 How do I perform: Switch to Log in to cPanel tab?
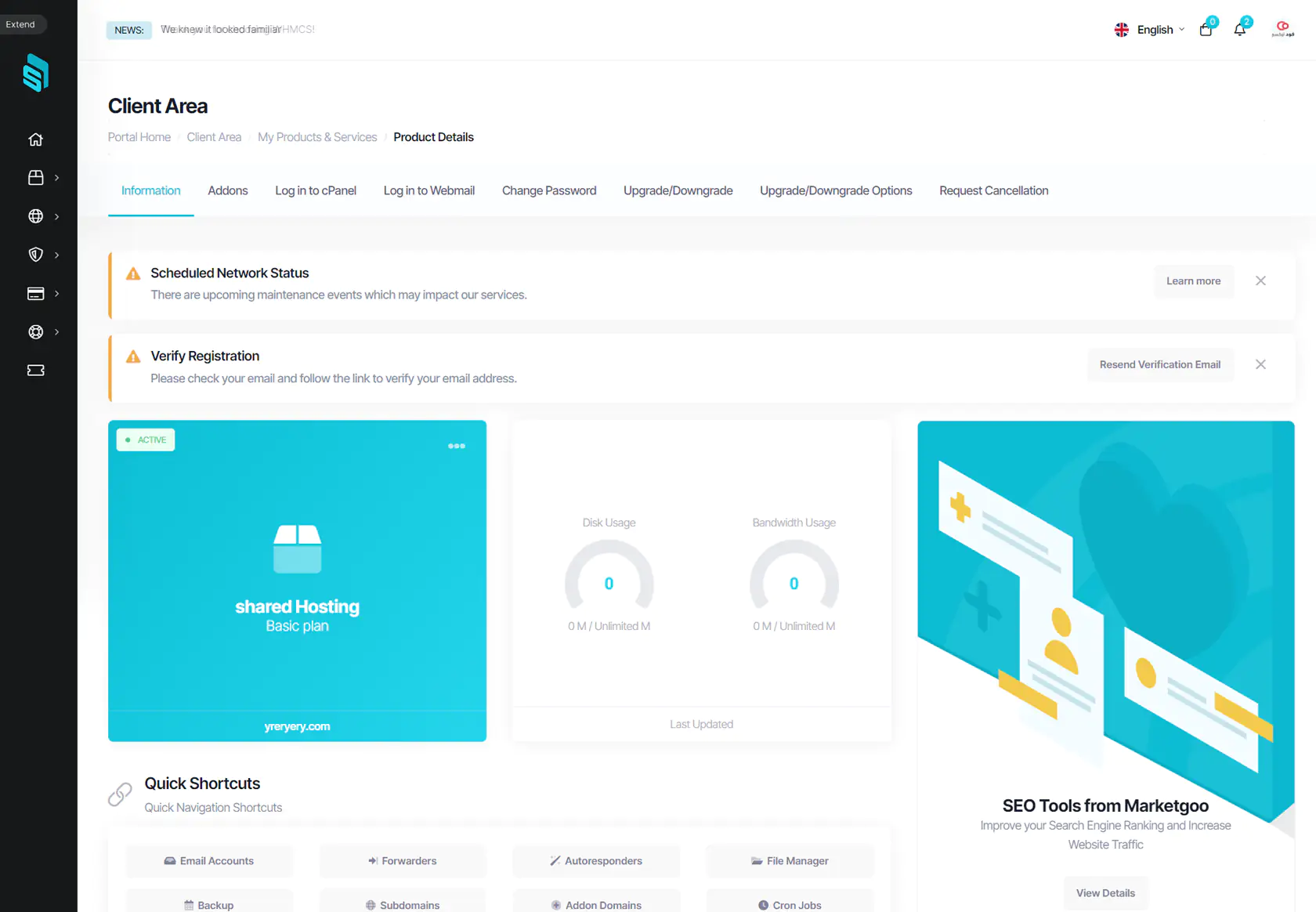point(316,190)
